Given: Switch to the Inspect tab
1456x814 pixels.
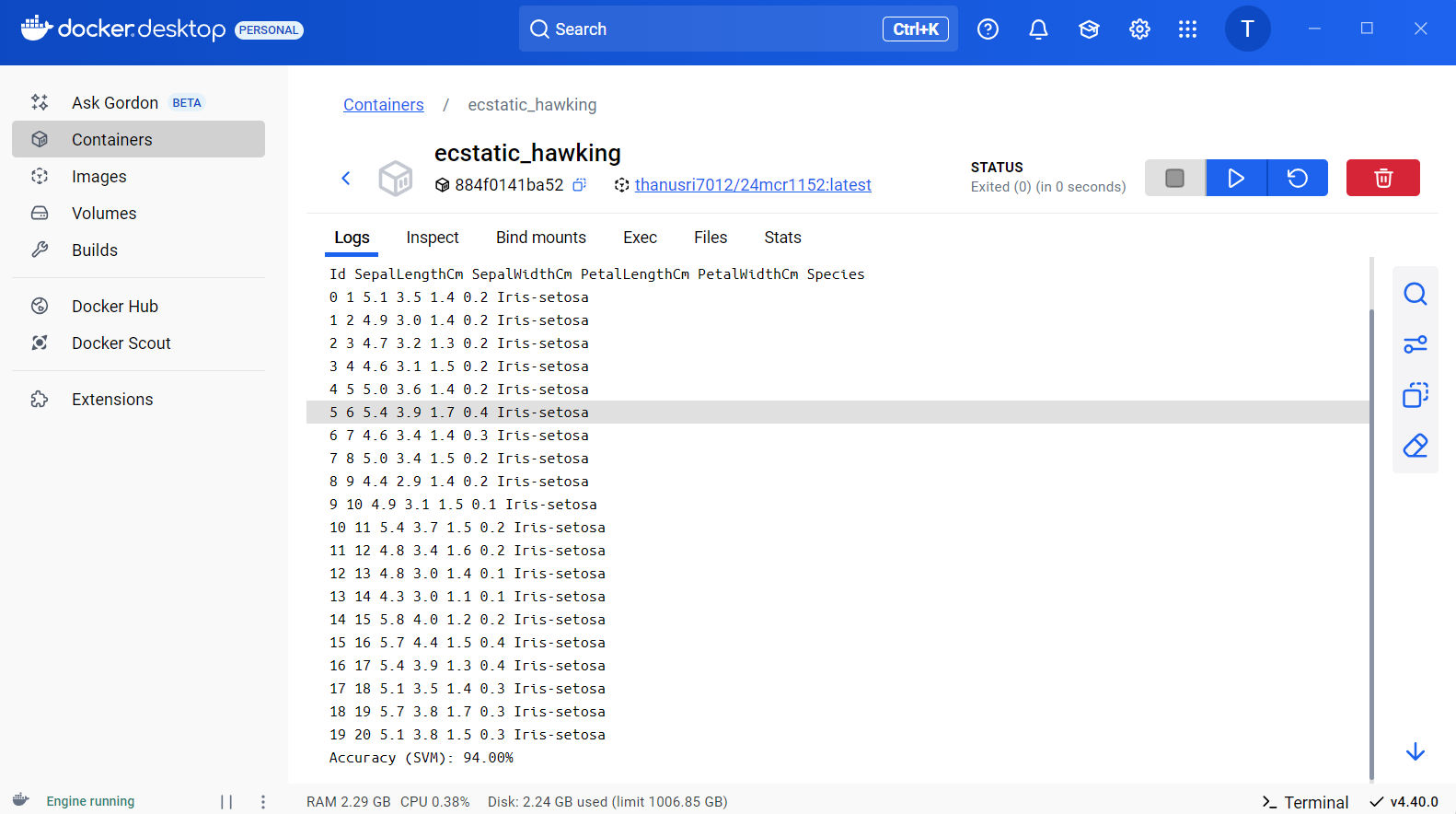Looking at the screenshot, I should pyautogui.click(x=433, y=238).
